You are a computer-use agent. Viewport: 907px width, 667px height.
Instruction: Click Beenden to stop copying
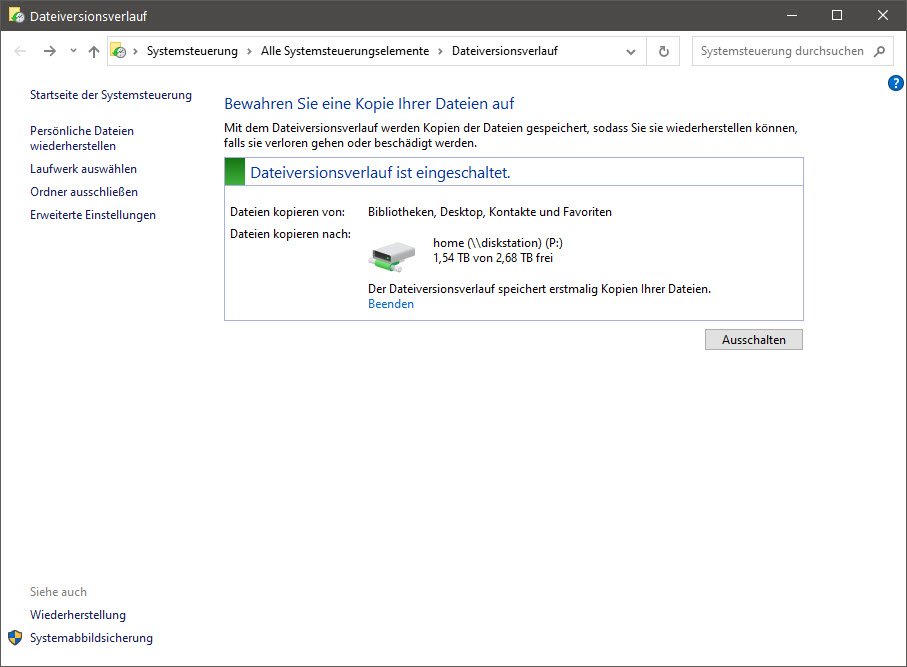click(x=391, y=304)
